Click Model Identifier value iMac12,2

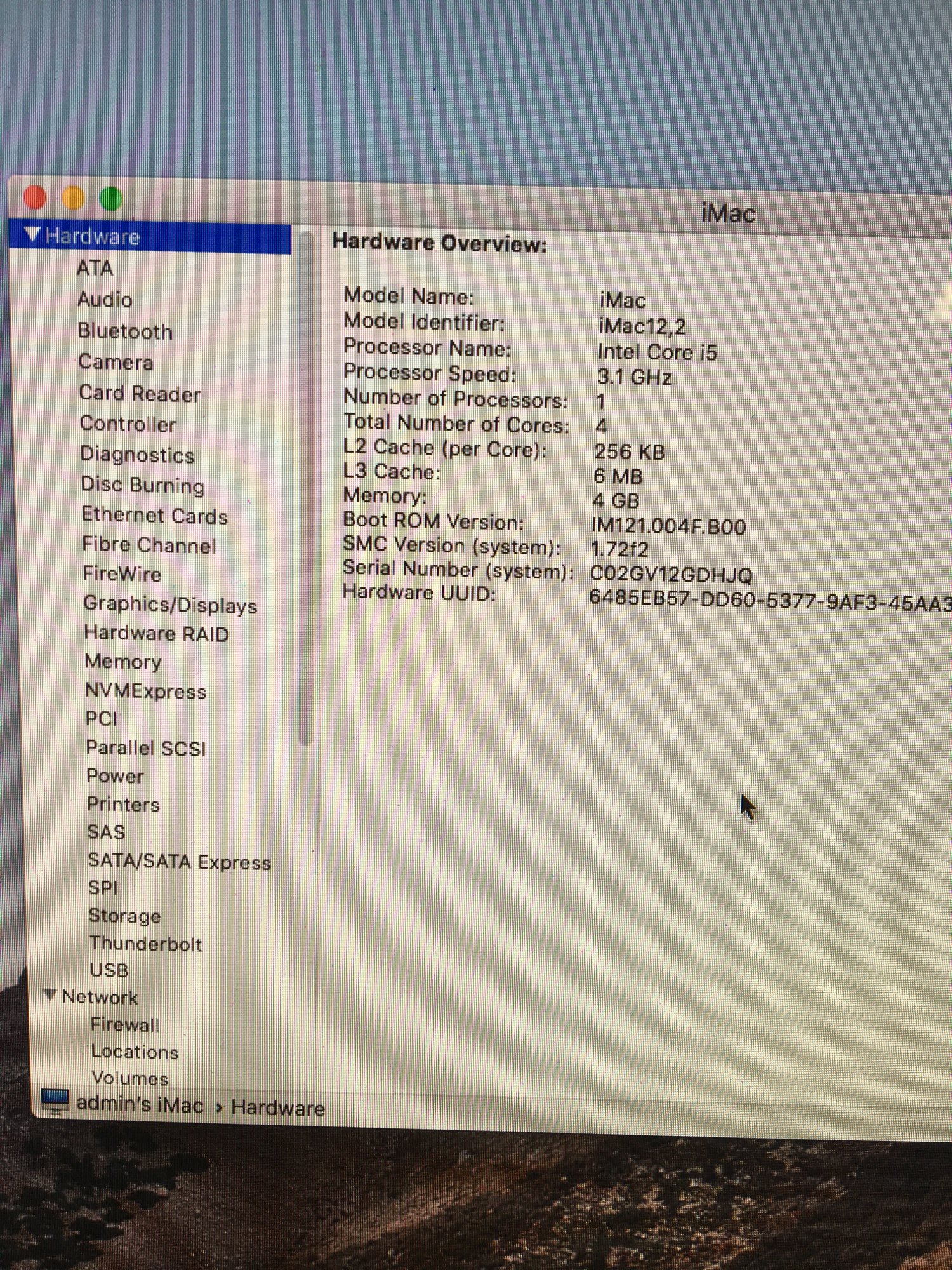coord(642,326)
